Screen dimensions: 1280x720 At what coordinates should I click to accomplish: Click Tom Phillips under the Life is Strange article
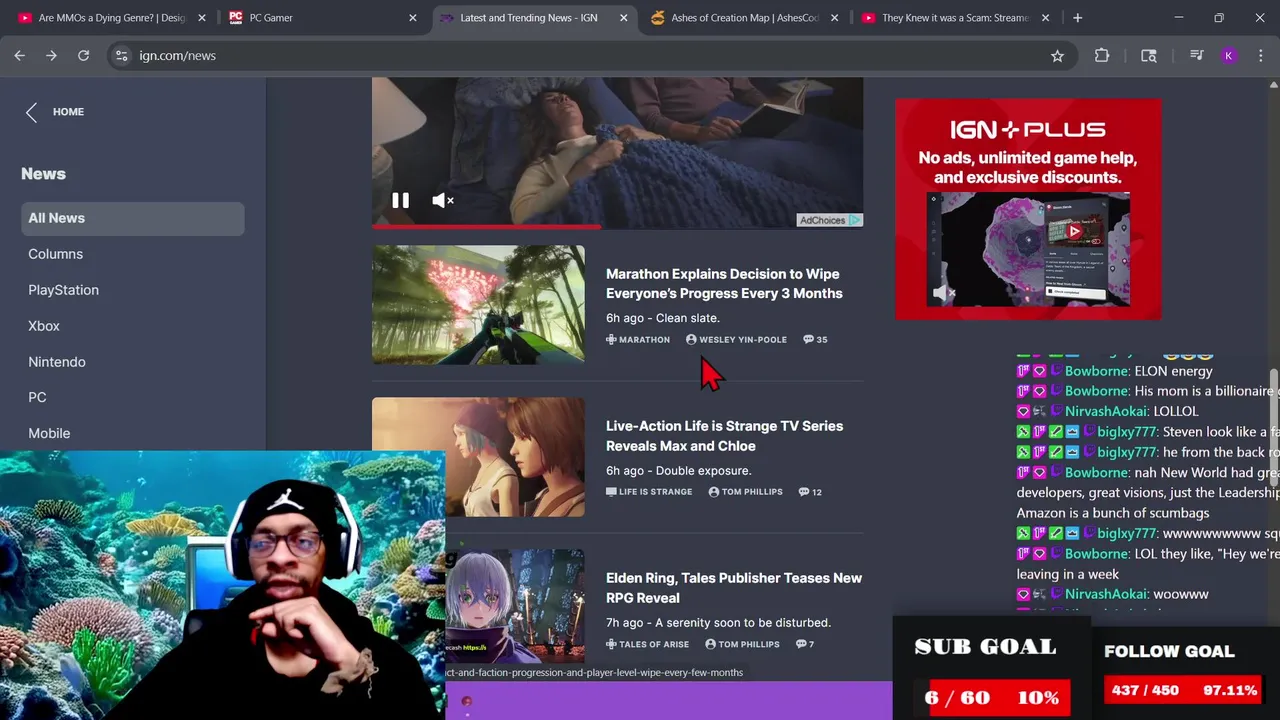coord(745,492)
